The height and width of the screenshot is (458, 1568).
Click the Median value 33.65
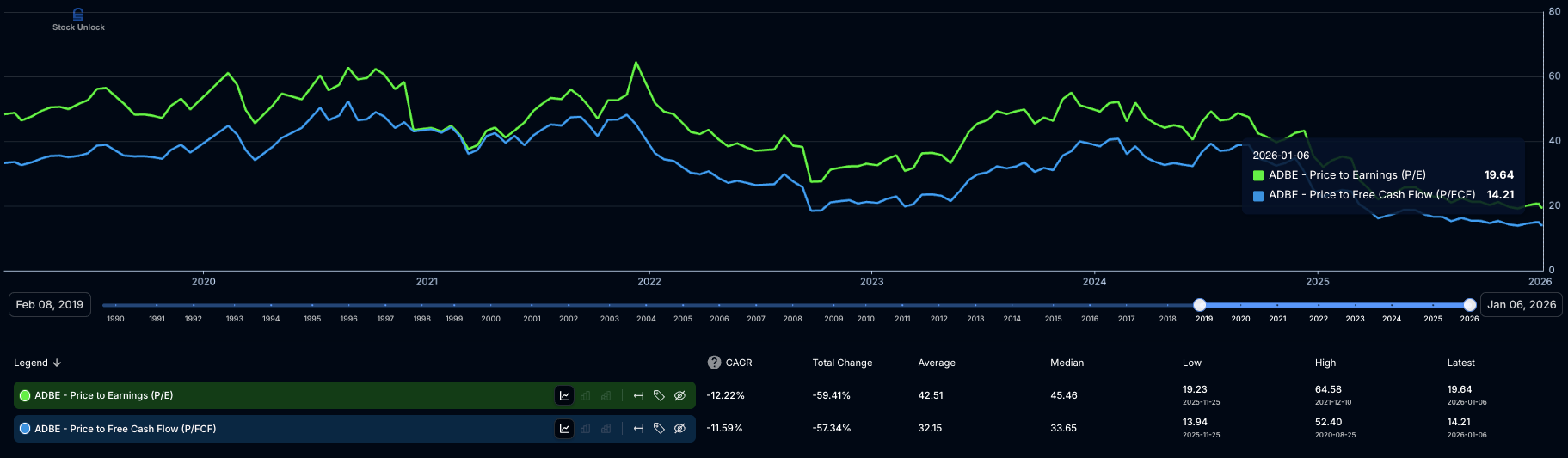[1063, 428]
